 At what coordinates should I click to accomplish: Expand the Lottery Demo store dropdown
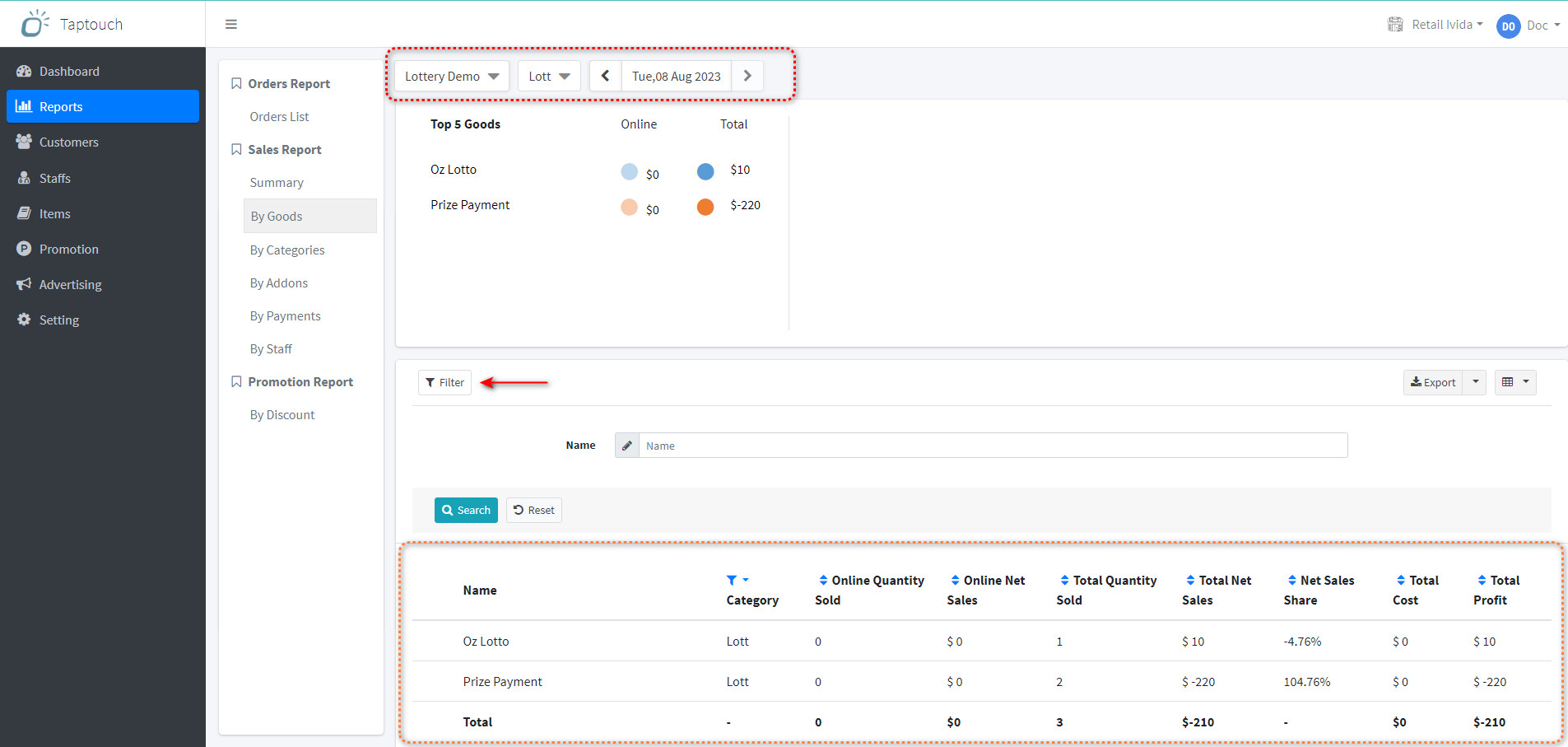click(452, 76)
